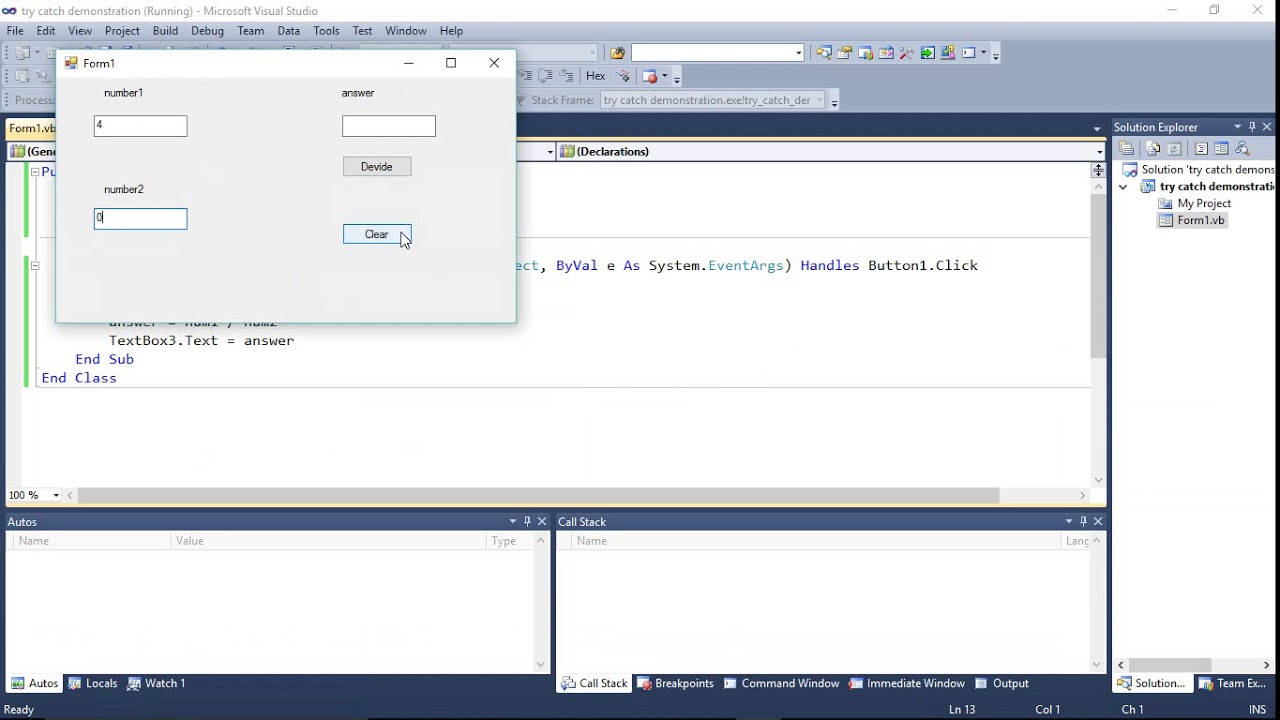Open Properties Window toolbar icon
Viewport: 1280px width, 720px height.
[x=844, y=53]
